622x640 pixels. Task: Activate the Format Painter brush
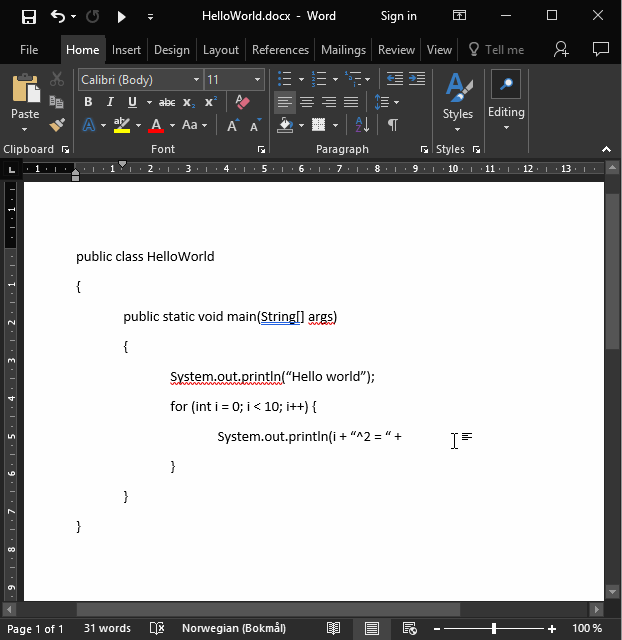pyautogui.click(x=57, y=125)
